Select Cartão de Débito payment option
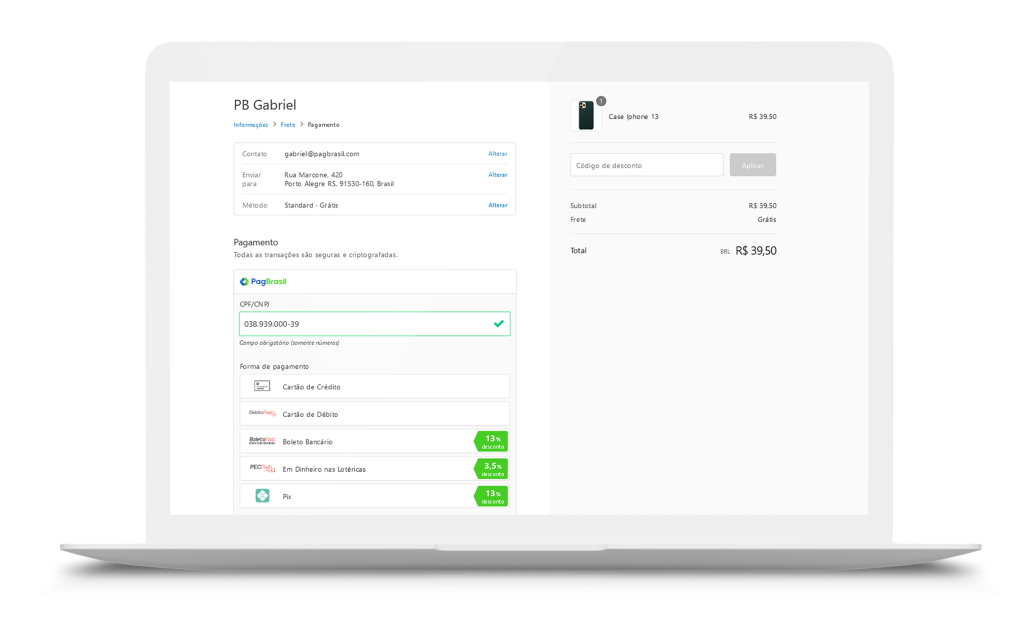Screen dimensions: 1024x638 point(374,414)
